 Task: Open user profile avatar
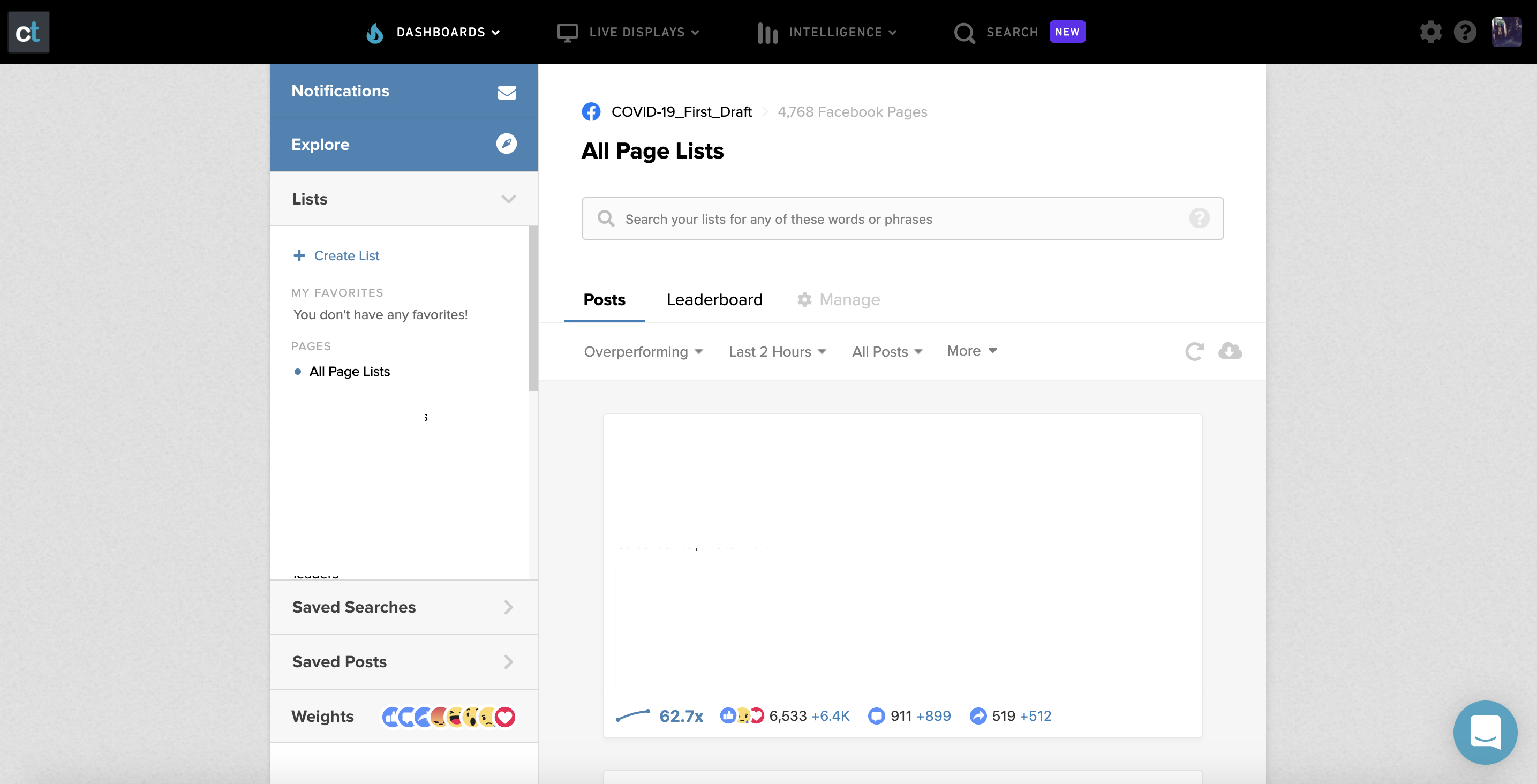click(x=1506, y=32)
